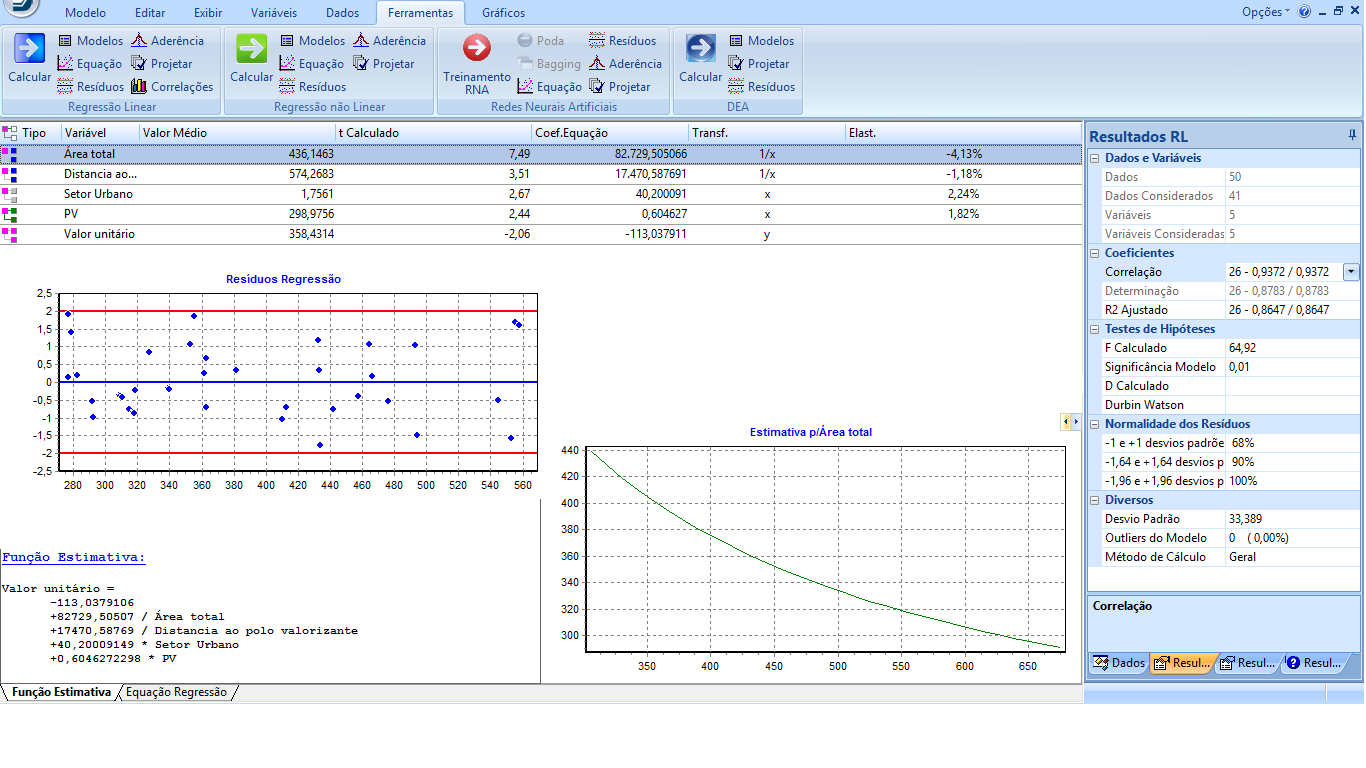Click Projetar in the Redes Neurais Artificiais group

pos(619,87)
